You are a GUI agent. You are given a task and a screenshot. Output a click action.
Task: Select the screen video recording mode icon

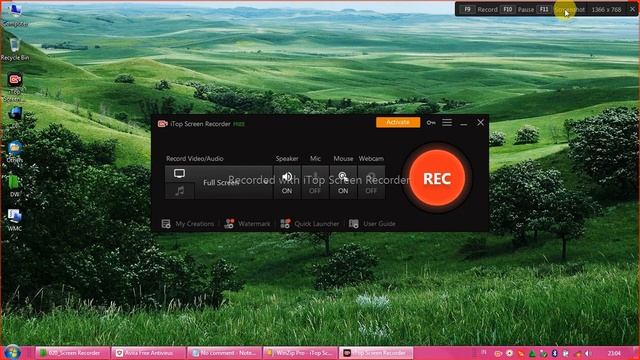point(179,173)
